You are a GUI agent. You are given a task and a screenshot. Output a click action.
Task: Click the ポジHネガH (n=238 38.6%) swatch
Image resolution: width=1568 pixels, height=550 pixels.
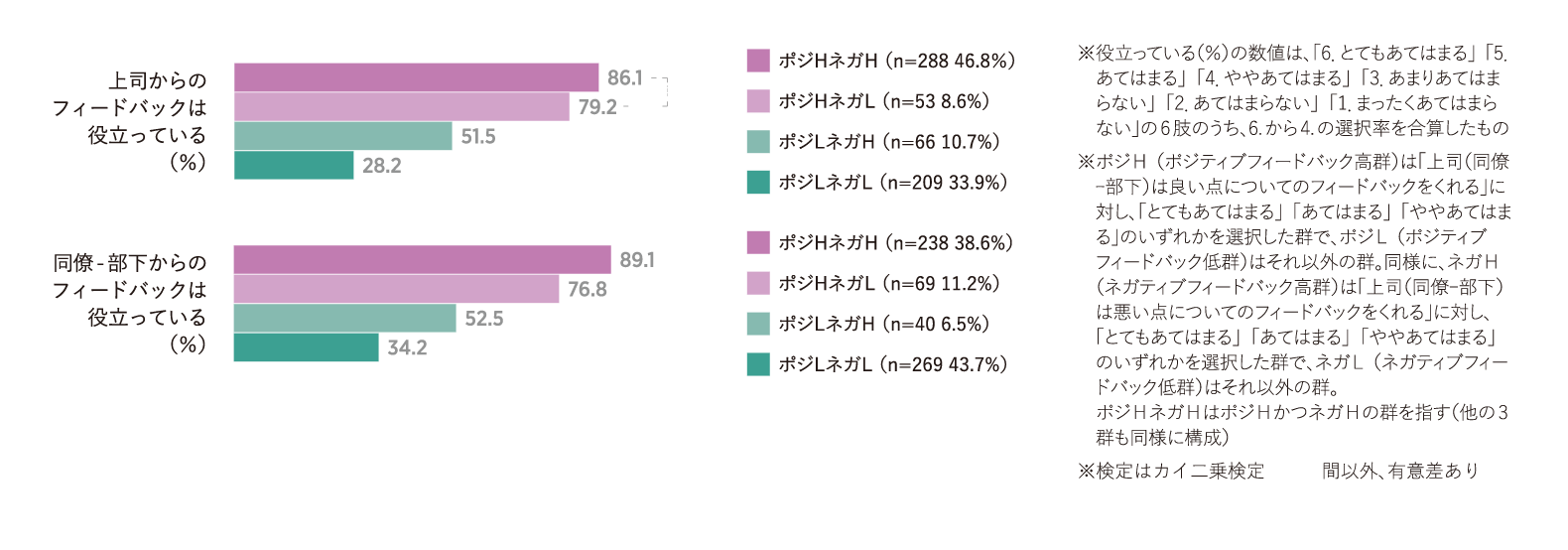(x=758, y=242)
